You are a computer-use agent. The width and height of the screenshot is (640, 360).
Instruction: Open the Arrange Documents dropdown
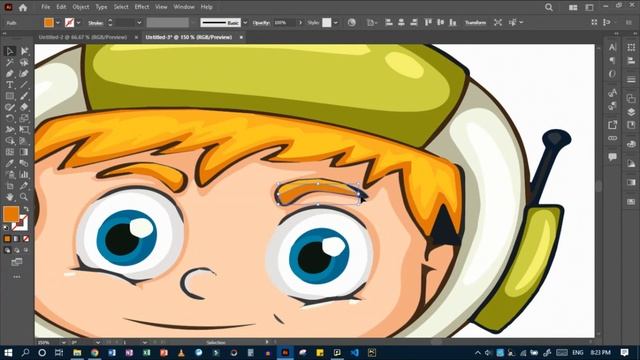pos(573,7)
